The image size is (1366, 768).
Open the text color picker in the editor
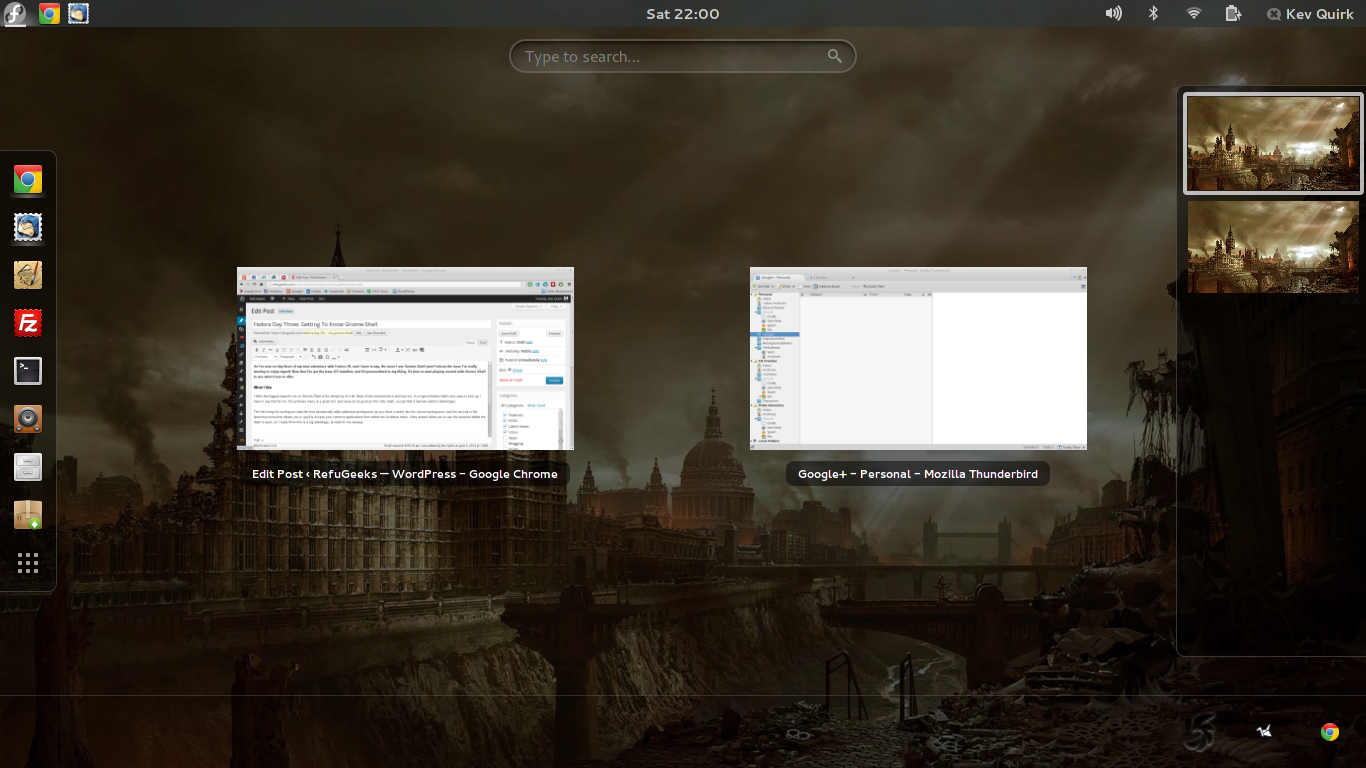point(398,349)
